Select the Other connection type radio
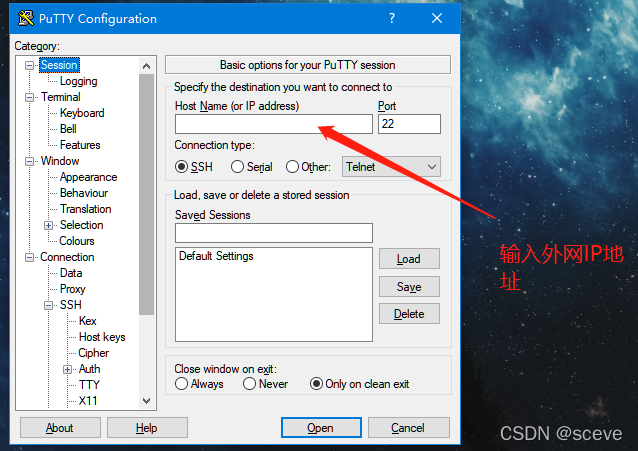Viewport: 638px width, 451px height. coord(292,167)
